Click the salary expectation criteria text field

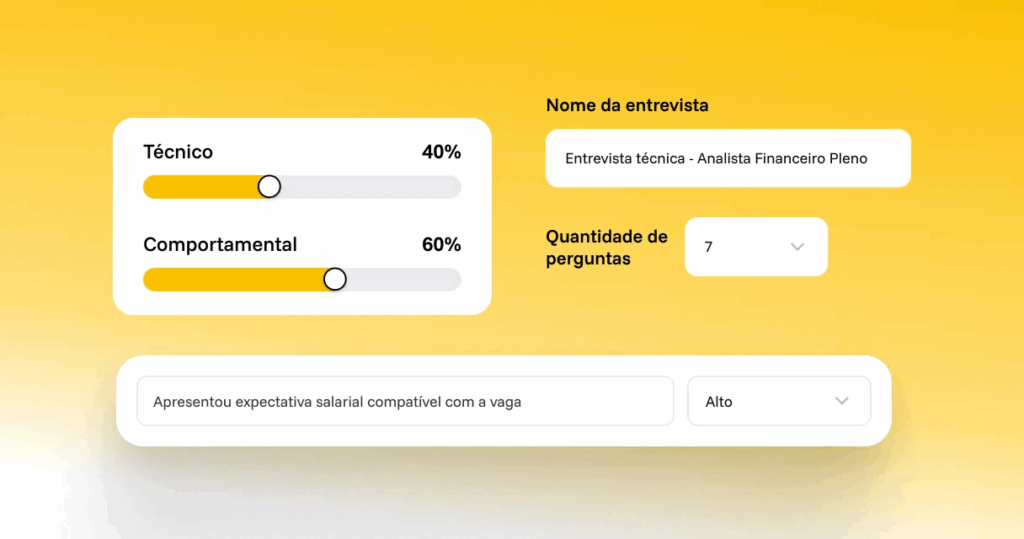pos(405,401)
